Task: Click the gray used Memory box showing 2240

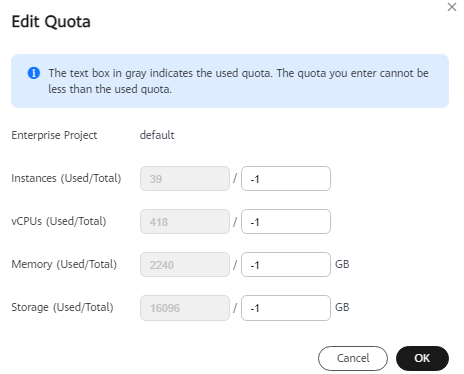Action: click(x=185, y=265)
